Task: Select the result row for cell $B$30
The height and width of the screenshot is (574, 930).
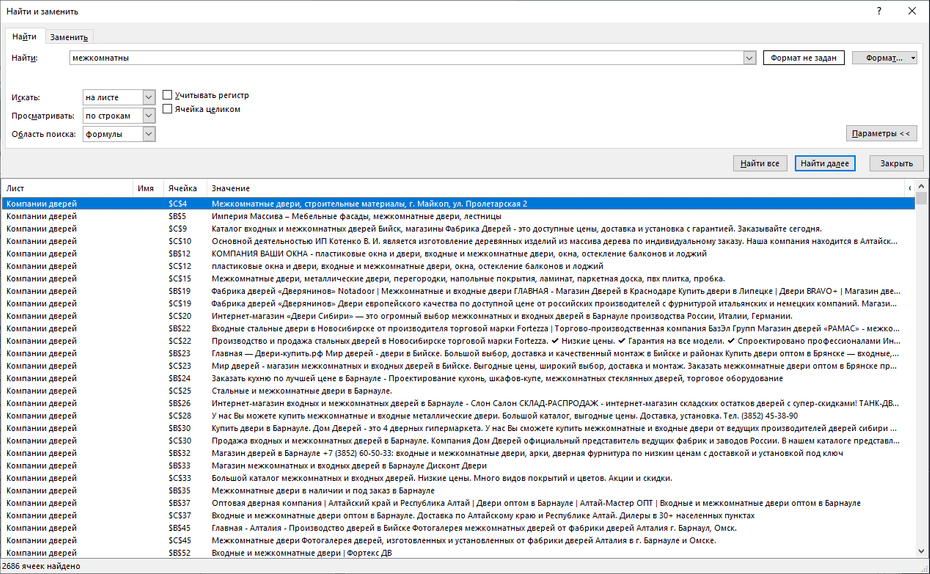Action: coord(458,428)
